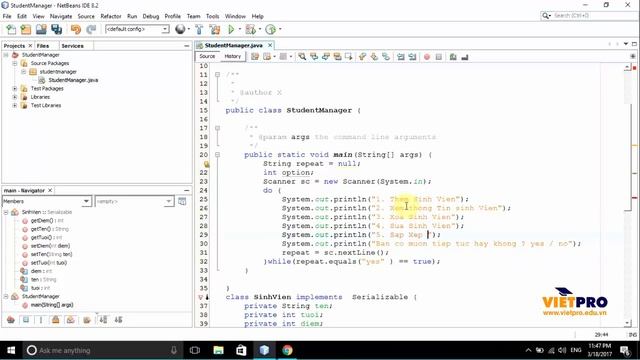
Task: Open the Tools menu
Action: pyautogui.click(x=212, y=16)
